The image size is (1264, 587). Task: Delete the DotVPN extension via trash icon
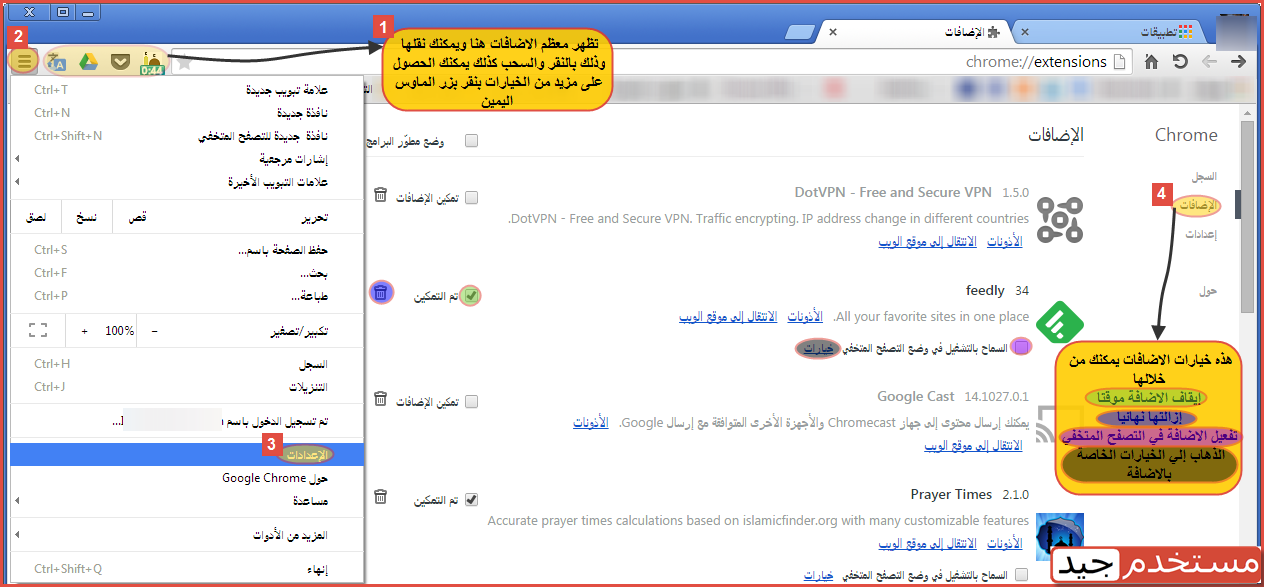[x=380, y=195]
